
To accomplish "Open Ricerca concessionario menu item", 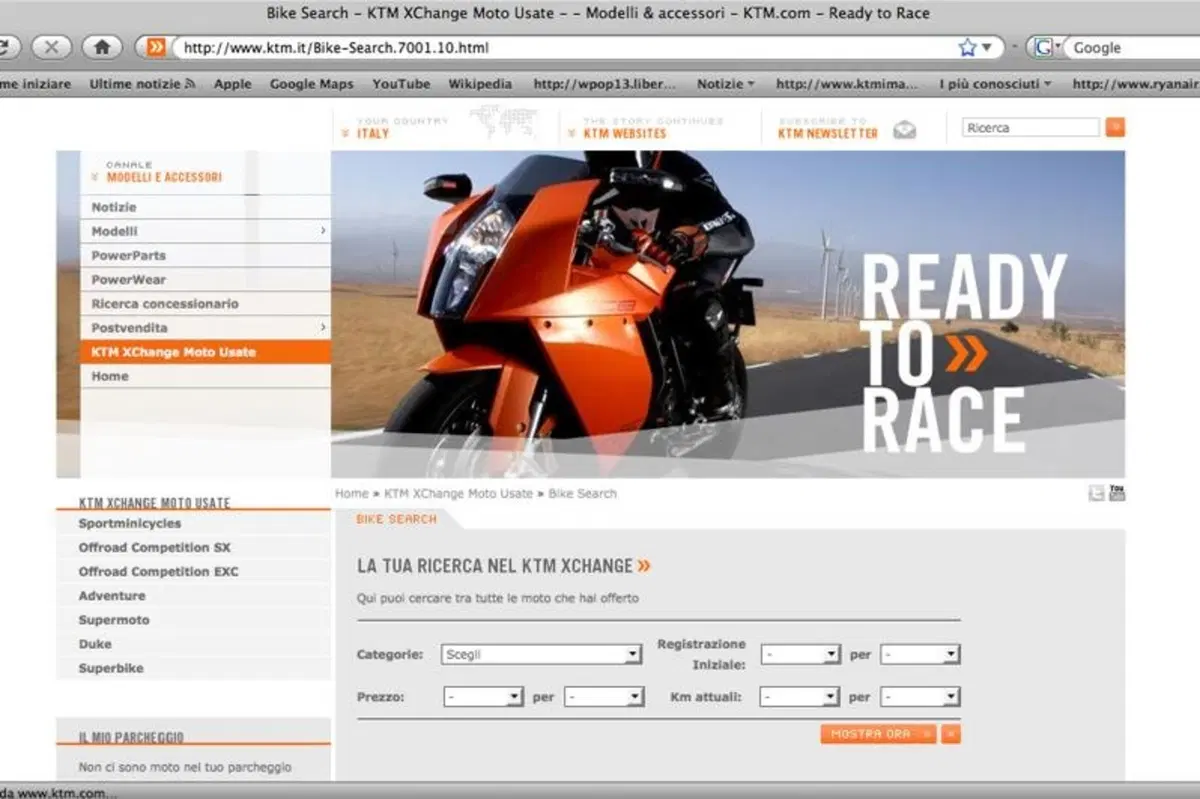I will [x=205, y=303].
